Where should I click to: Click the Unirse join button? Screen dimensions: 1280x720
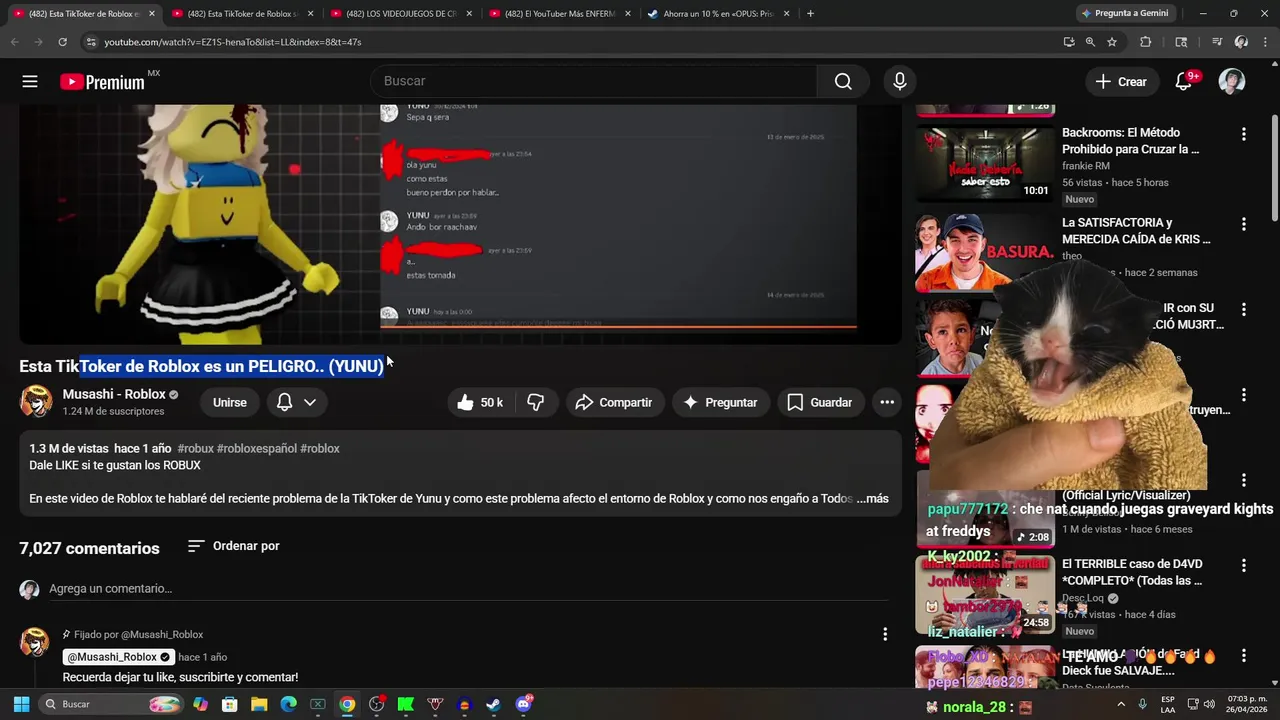(230, 402)
